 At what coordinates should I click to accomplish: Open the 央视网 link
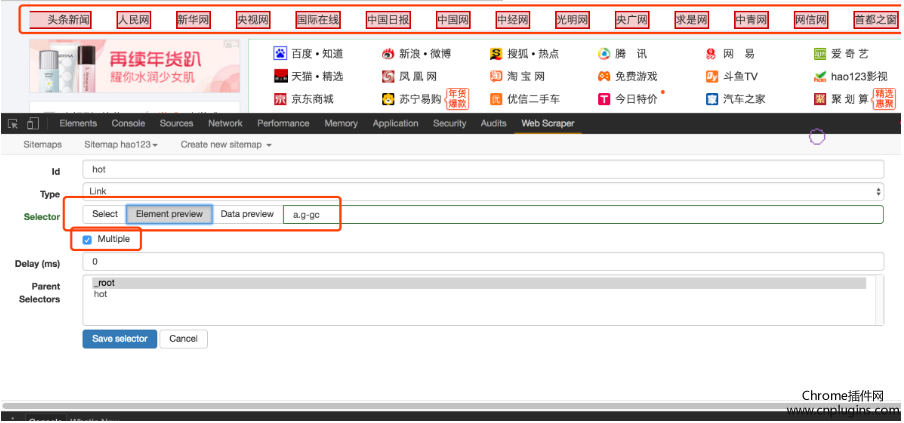(x=253, y=21)
